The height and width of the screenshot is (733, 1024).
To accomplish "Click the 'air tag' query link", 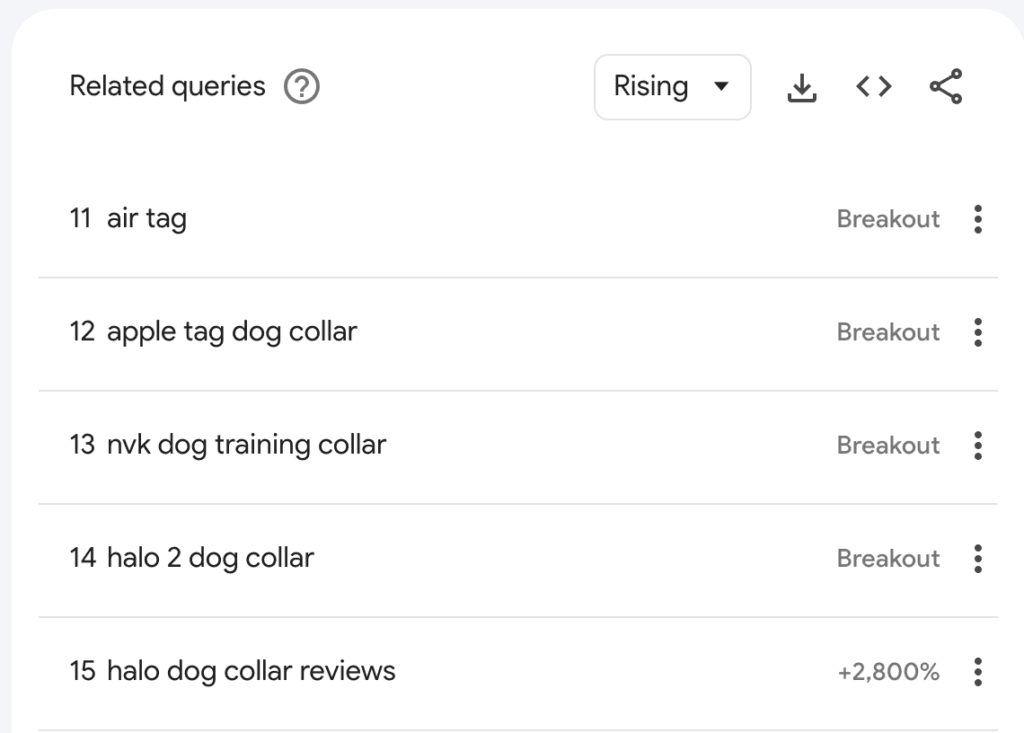I will 146,219.
